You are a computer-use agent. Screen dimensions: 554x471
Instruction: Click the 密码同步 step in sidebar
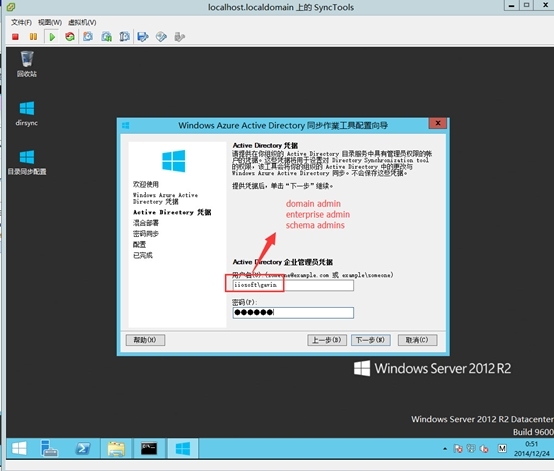point(146,234)
